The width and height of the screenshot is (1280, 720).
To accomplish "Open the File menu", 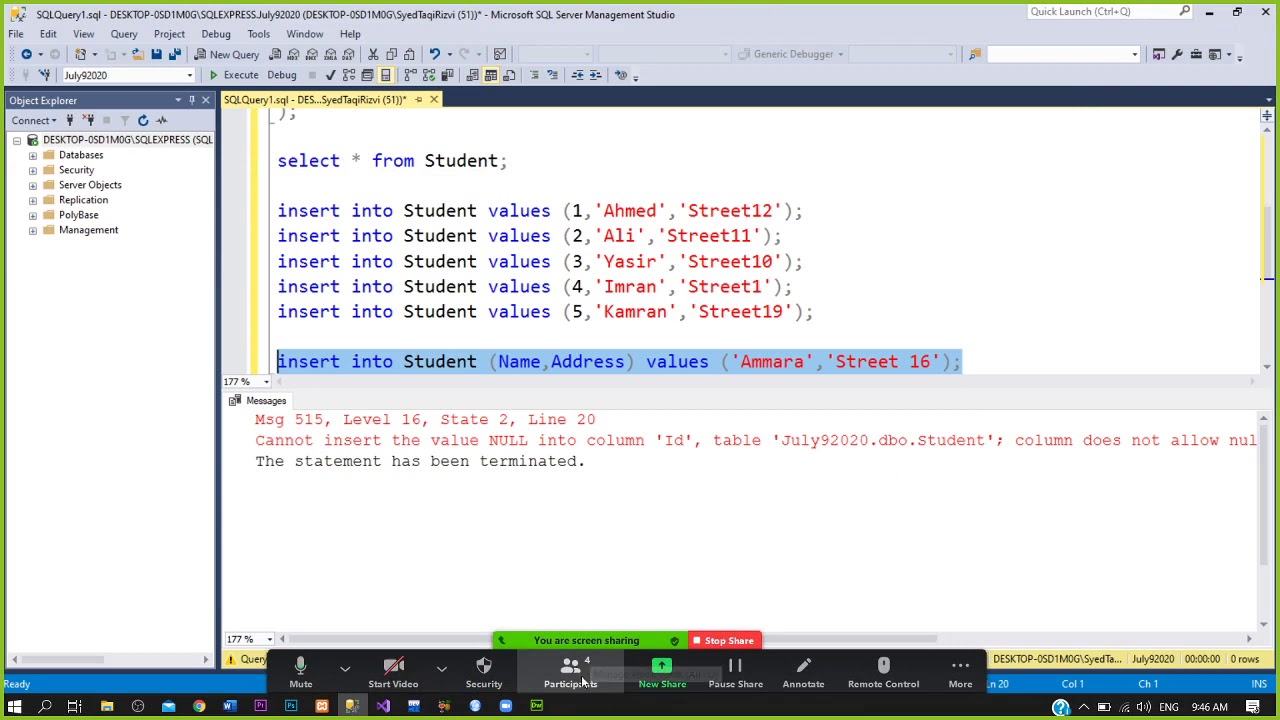I will point(16,34).
